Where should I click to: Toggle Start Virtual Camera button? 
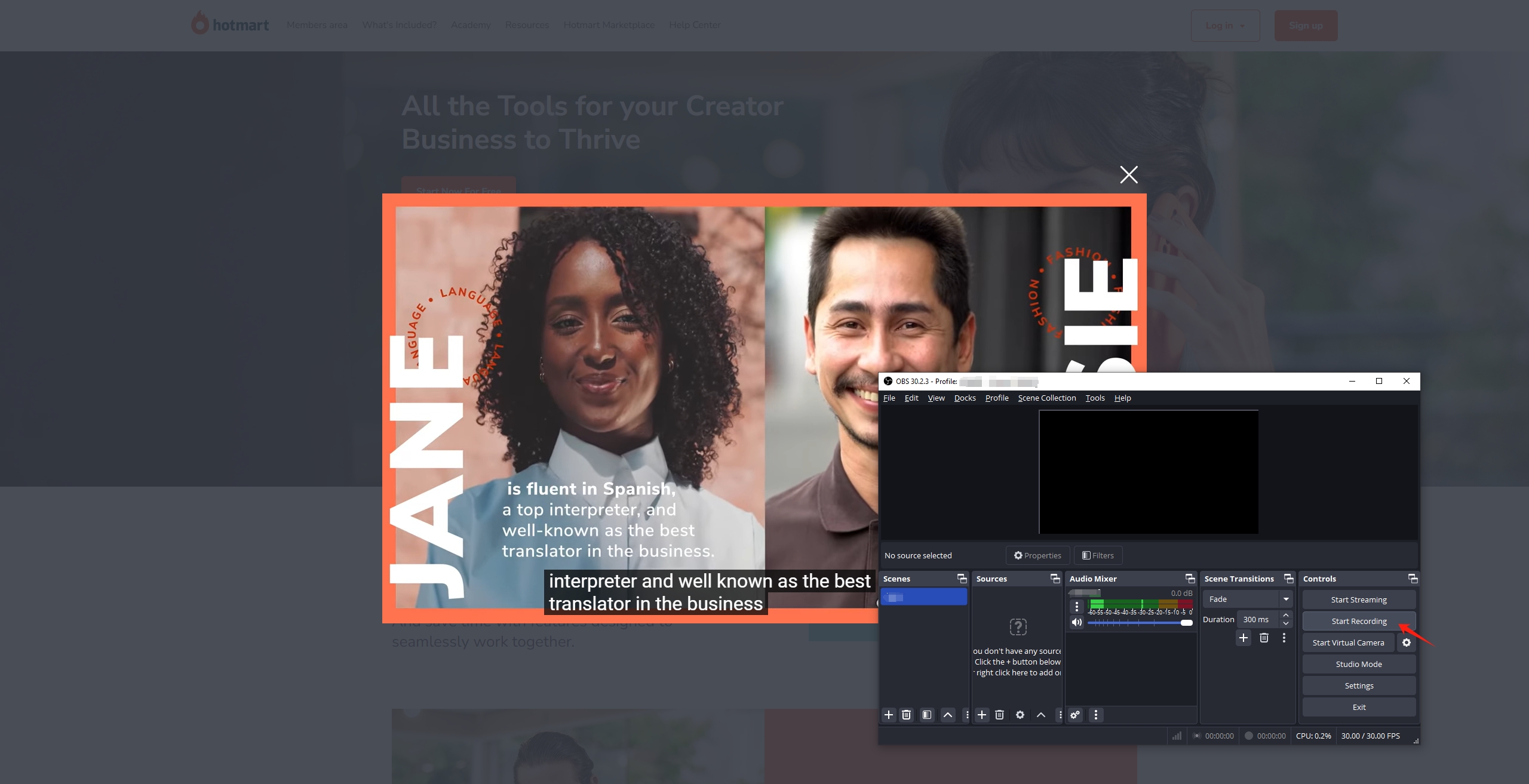1348,643
